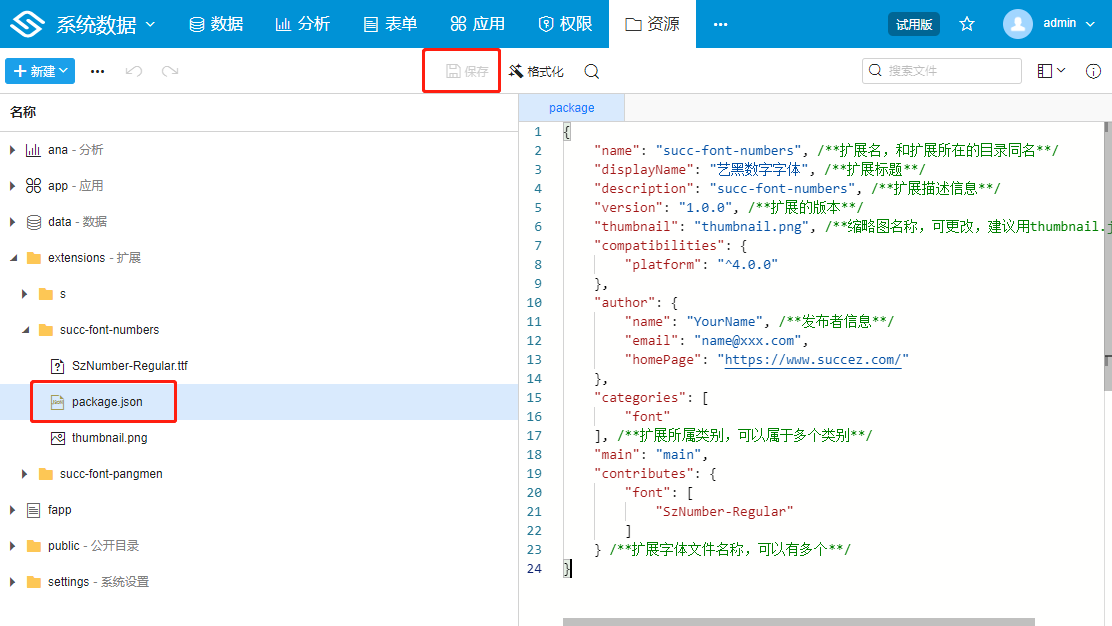Switch to the 分析 menu tab
The width and height of the screenshot is (1112, 626).
(302, 24)
